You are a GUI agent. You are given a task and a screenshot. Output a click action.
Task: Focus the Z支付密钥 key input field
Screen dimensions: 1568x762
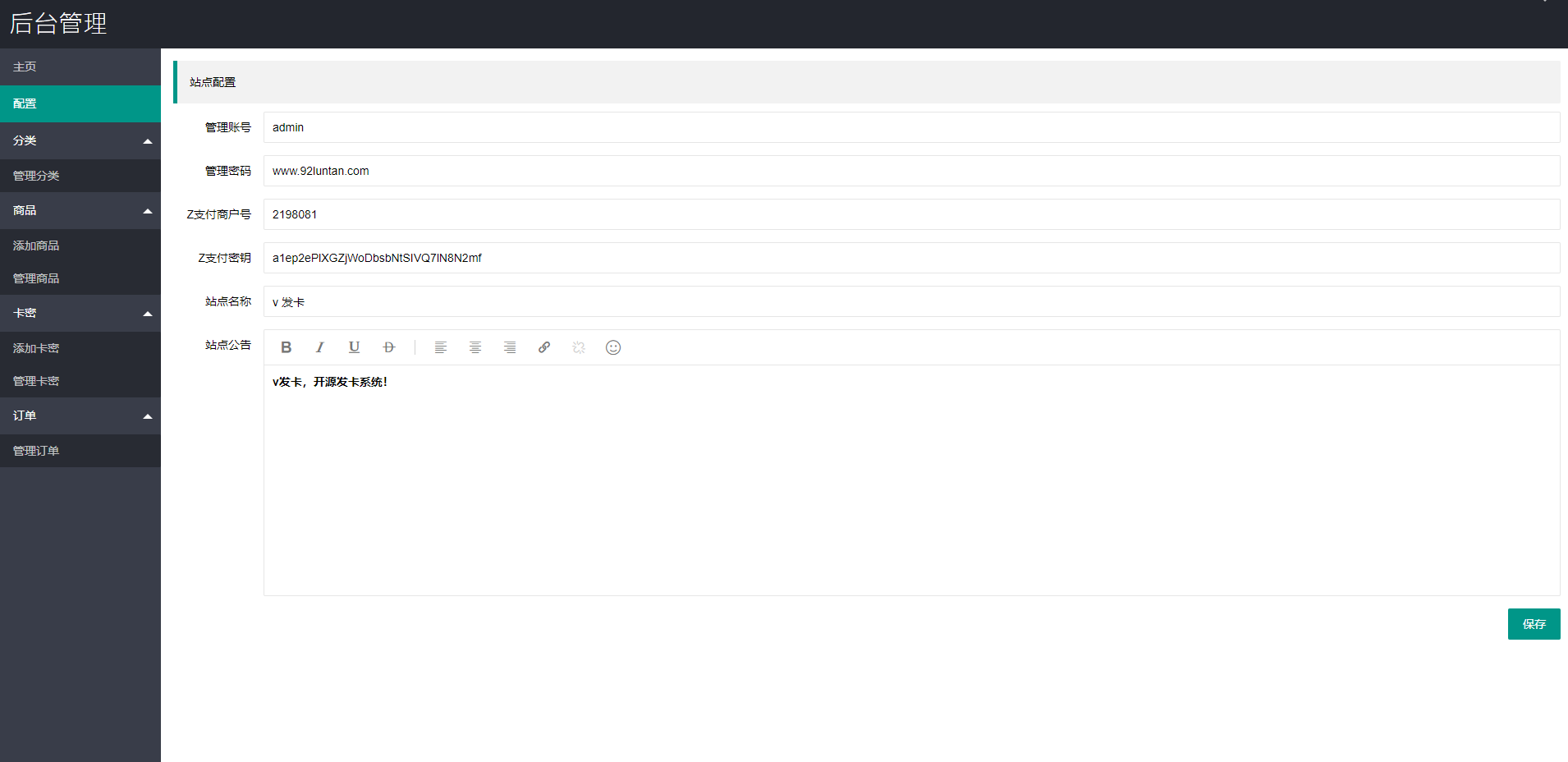[x=911, y=258]
